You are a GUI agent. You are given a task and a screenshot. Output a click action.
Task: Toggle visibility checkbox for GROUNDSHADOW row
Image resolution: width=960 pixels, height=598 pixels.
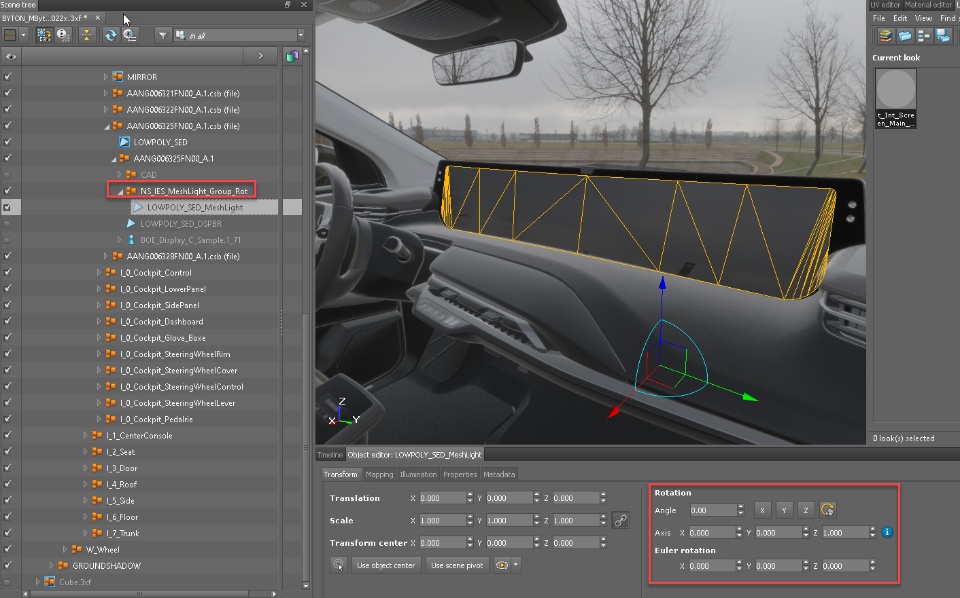(7, 566)
